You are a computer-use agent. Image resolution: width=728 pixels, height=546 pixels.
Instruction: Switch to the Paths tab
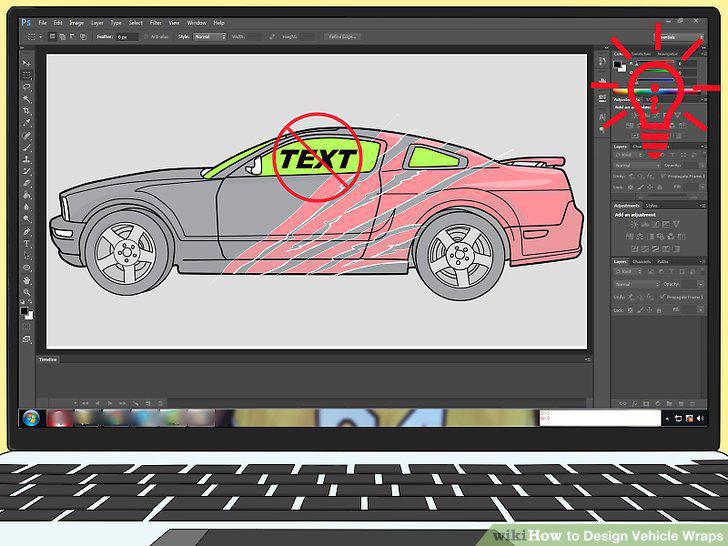pos(663,261)
